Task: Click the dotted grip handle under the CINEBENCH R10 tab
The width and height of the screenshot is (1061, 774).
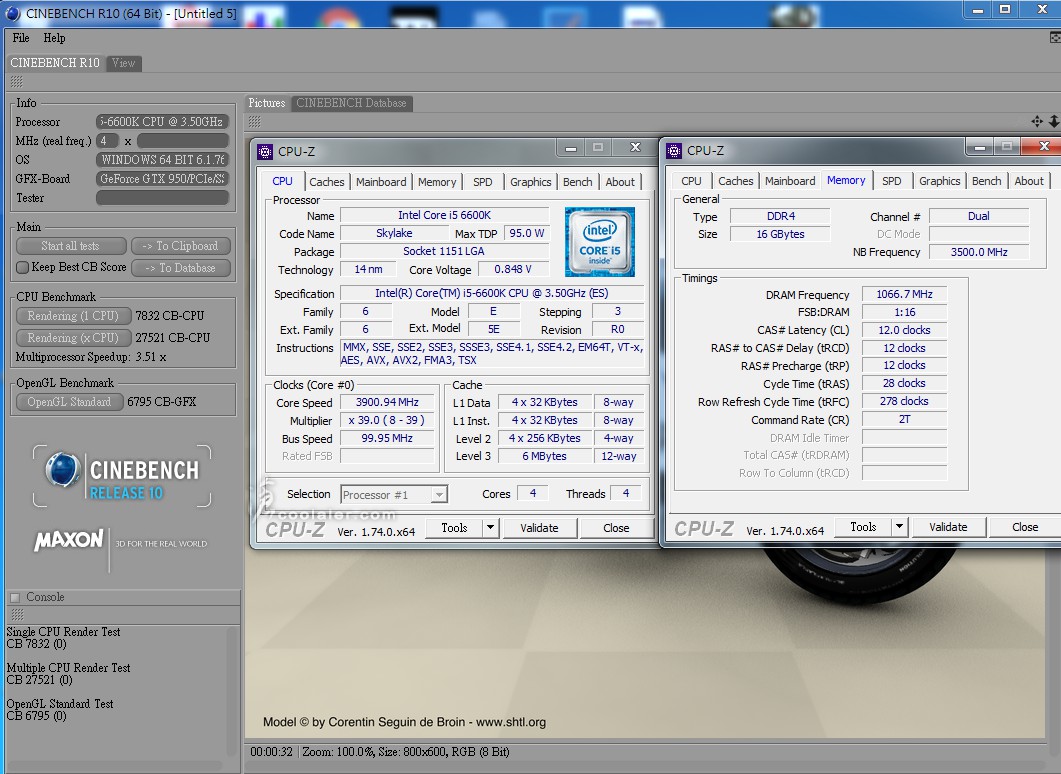Action: pos(17,82)
